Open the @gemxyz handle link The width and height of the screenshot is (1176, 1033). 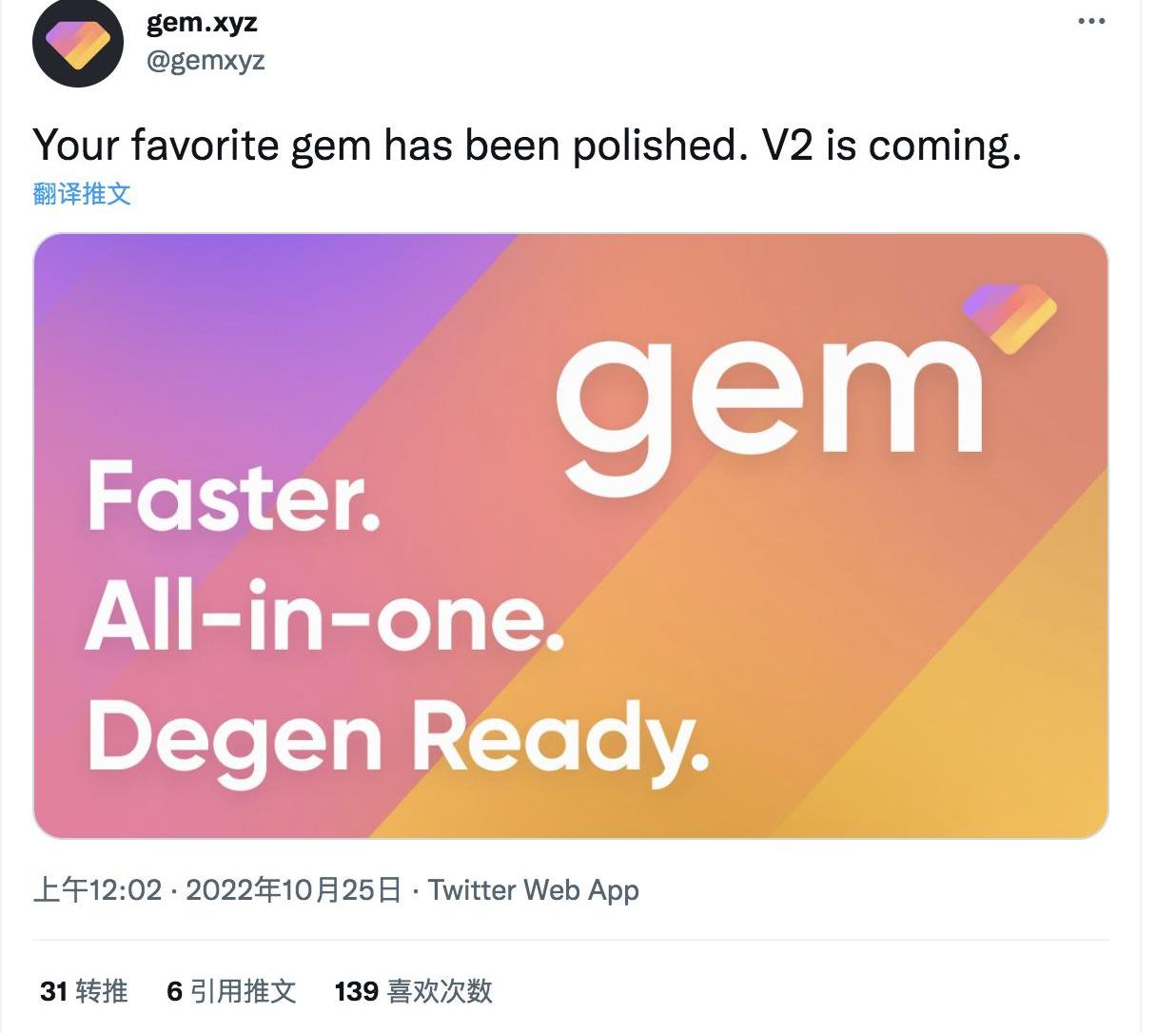tap(206, 61)
